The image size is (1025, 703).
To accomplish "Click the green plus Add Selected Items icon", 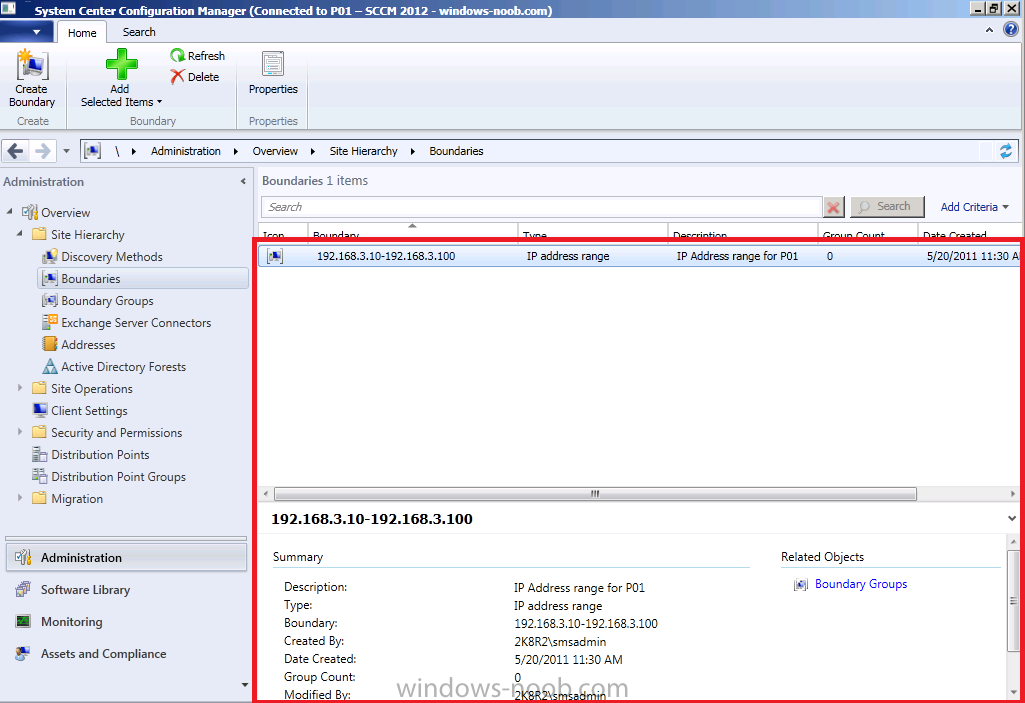I will pyautogui.click(x=121, y=64).
